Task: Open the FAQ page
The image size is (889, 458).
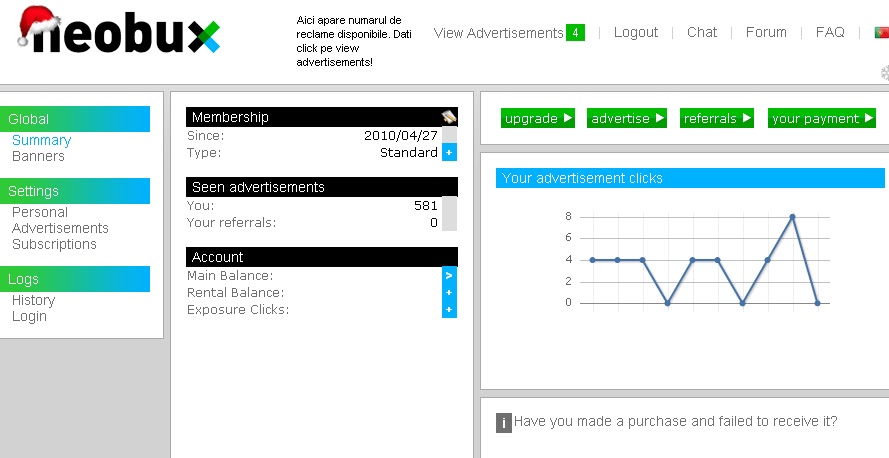Action: click(x=830, y=32)
